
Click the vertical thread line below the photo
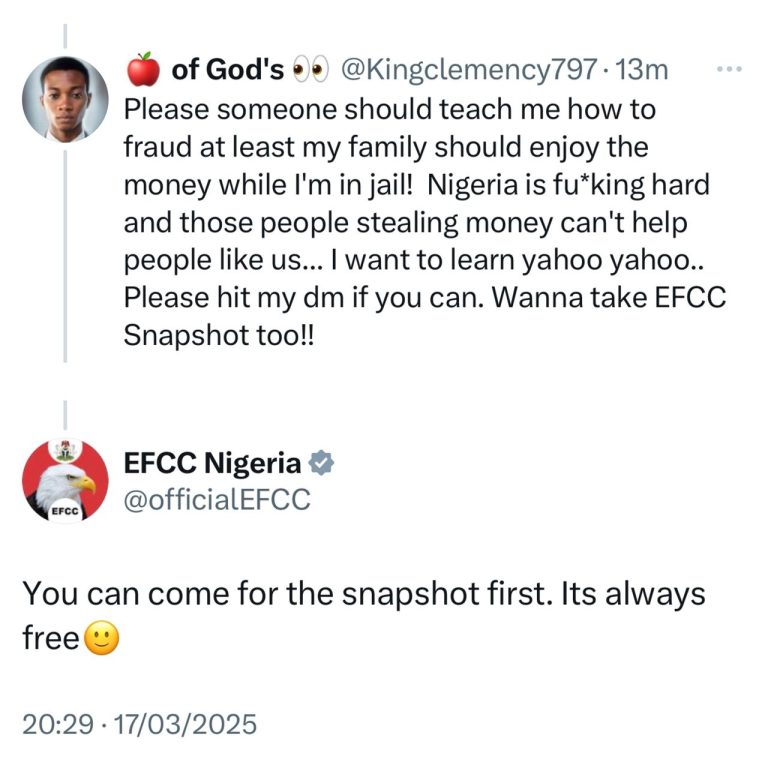coord(66,250)
